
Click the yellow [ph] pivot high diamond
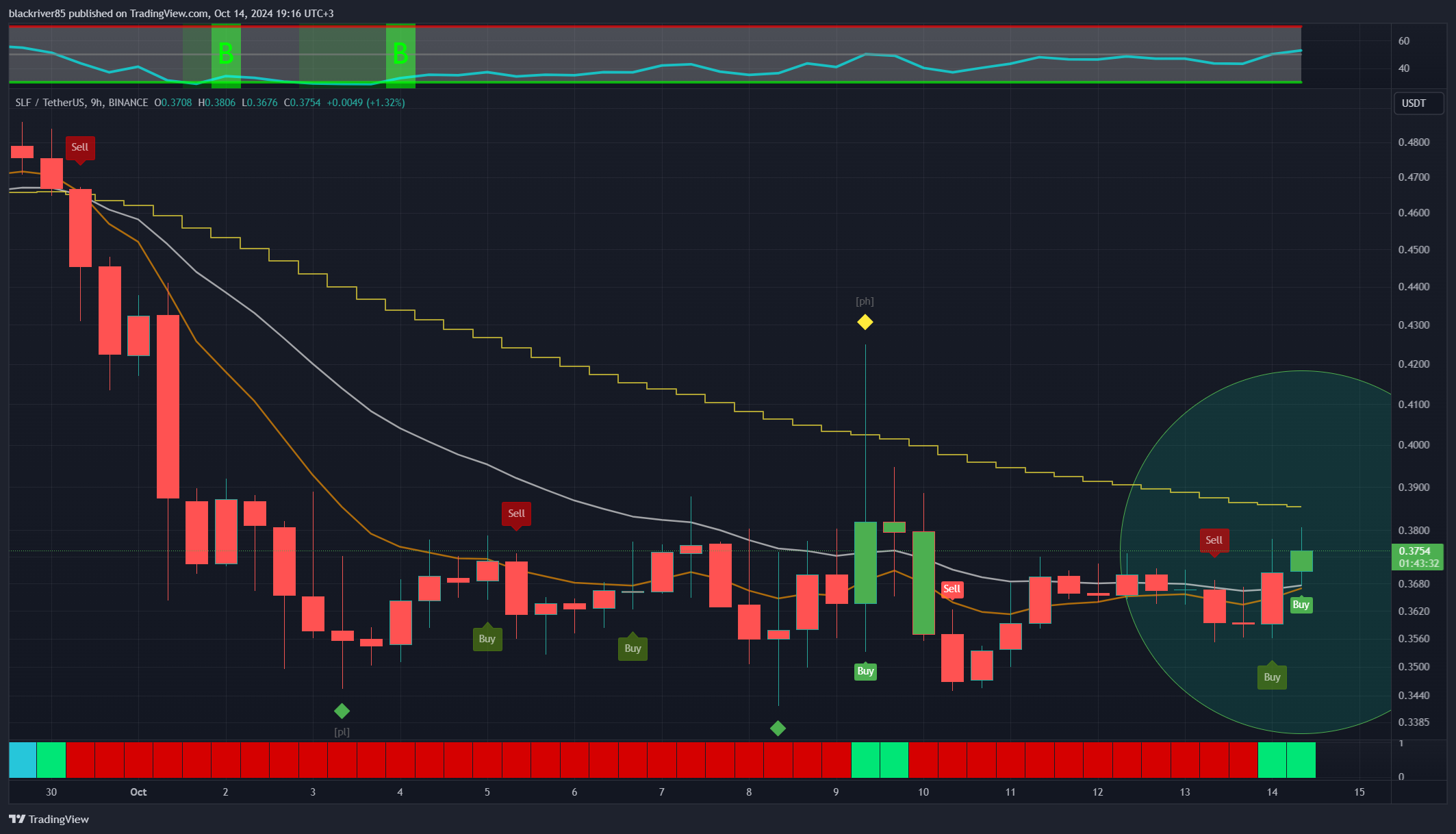[x=865, y=322]
